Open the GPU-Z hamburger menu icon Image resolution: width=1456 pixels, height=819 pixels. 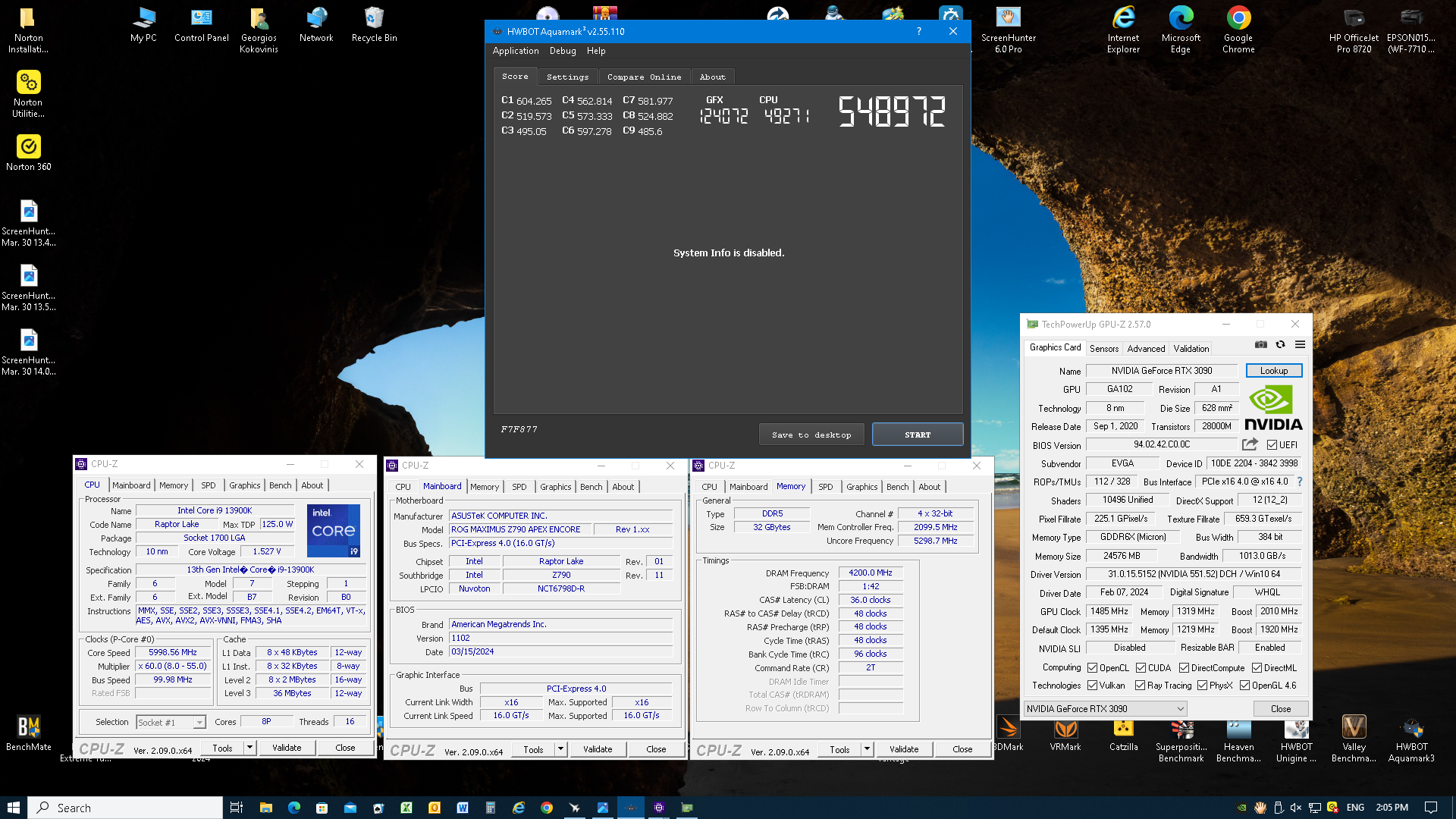[x=1300, y=344]
